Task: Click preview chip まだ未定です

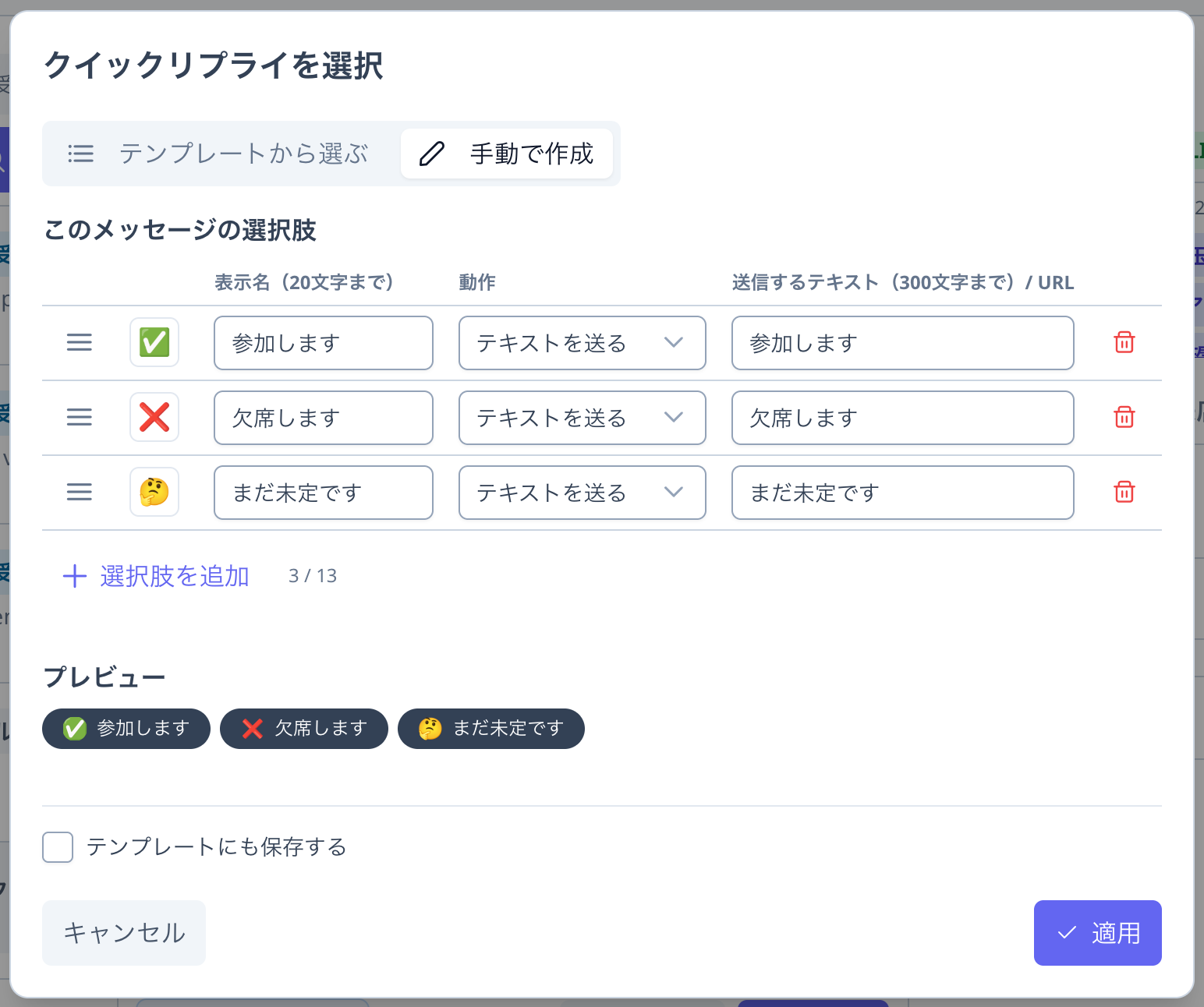Action: tap(491, 729)
